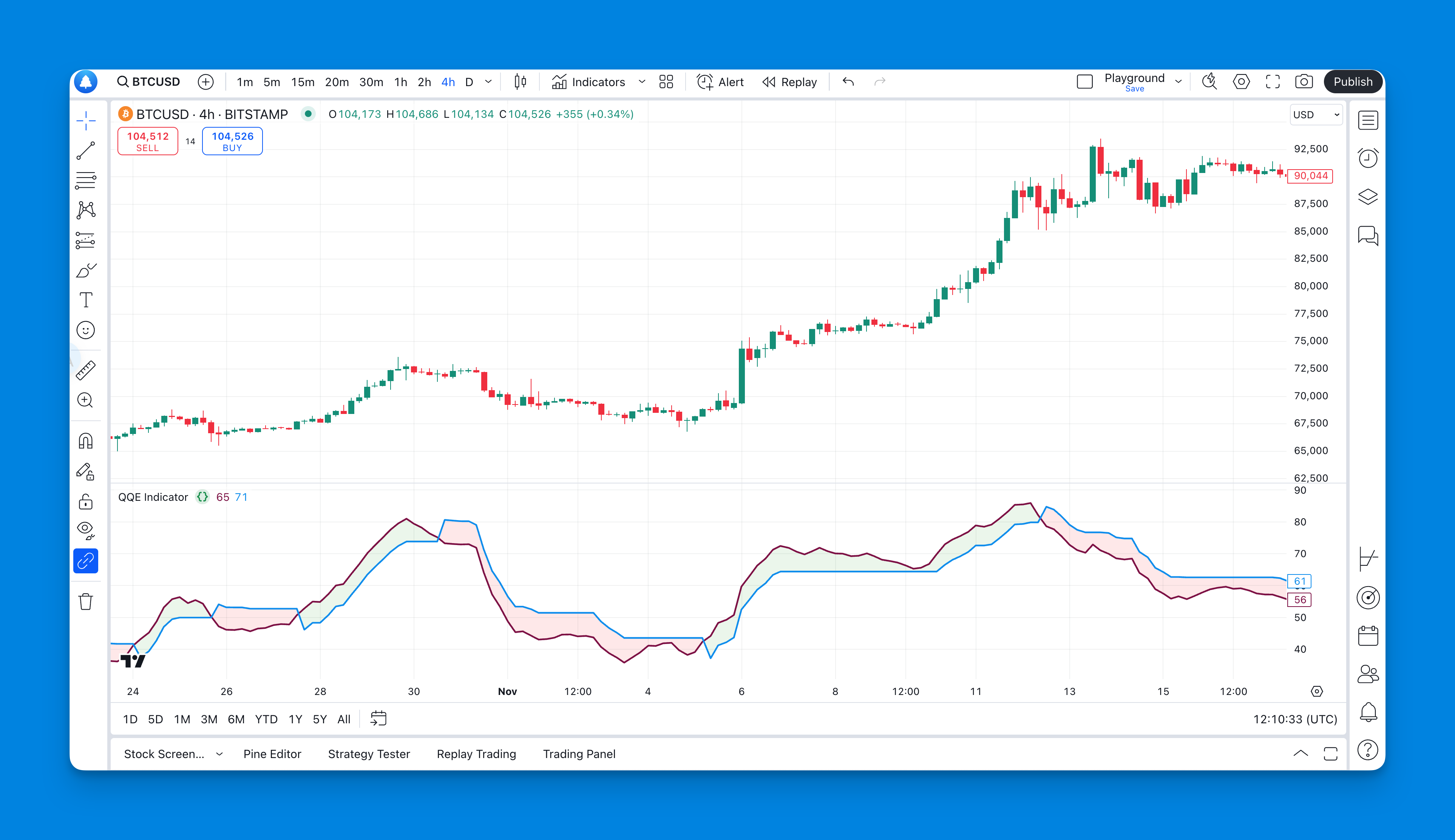The width and height of the screenshot is (1455, 840).
Task: Expand the Stock Screener dropdown
Action: (x=219, y=754)
